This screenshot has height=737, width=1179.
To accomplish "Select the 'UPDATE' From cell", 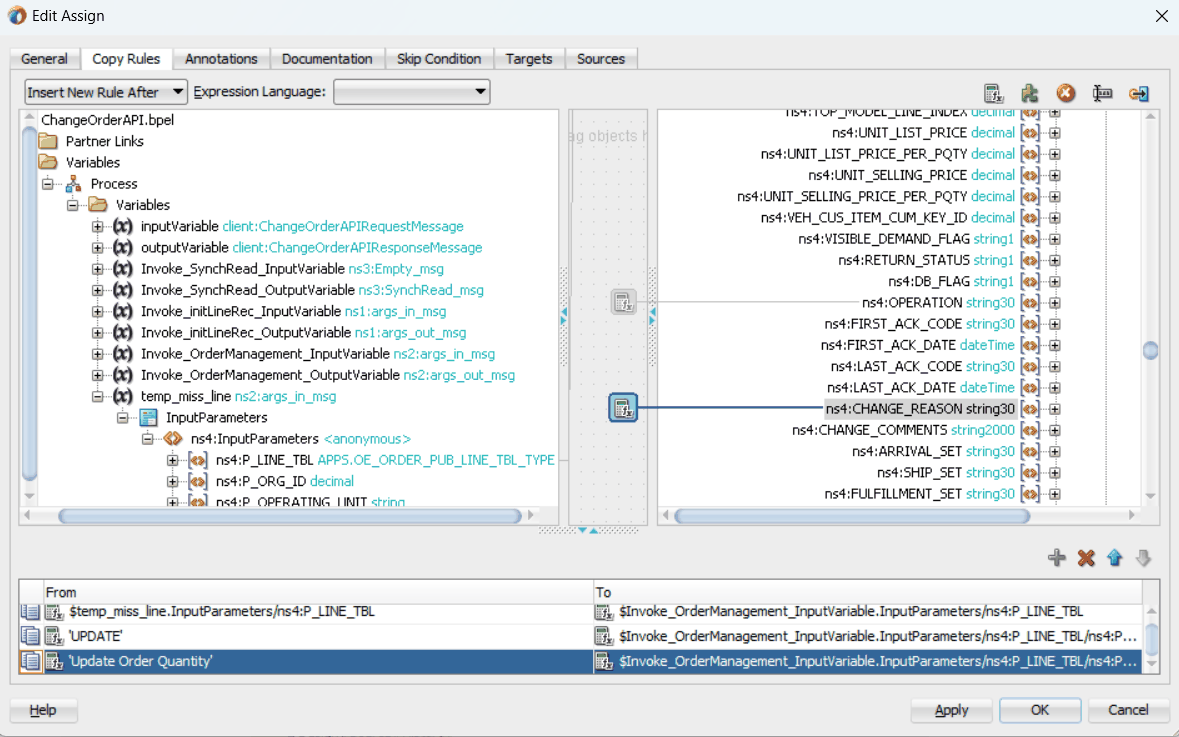I will (x=319, y=636).
